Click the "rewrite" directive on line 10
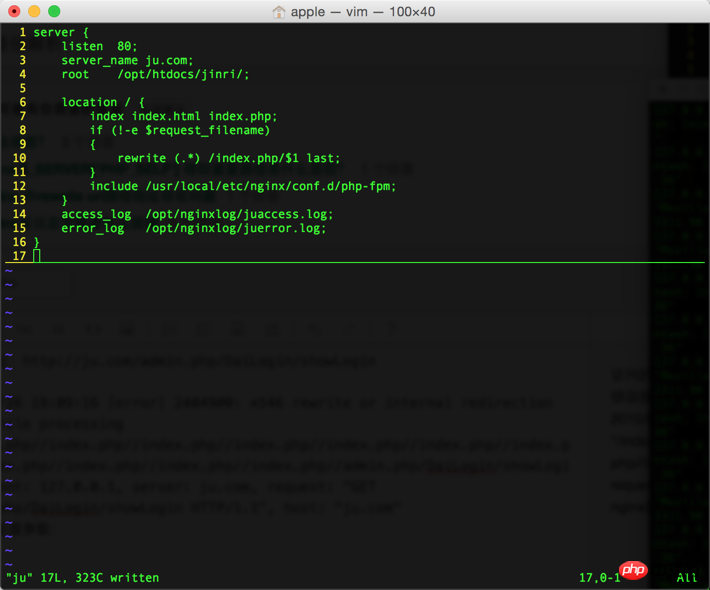 click(142, 158)
